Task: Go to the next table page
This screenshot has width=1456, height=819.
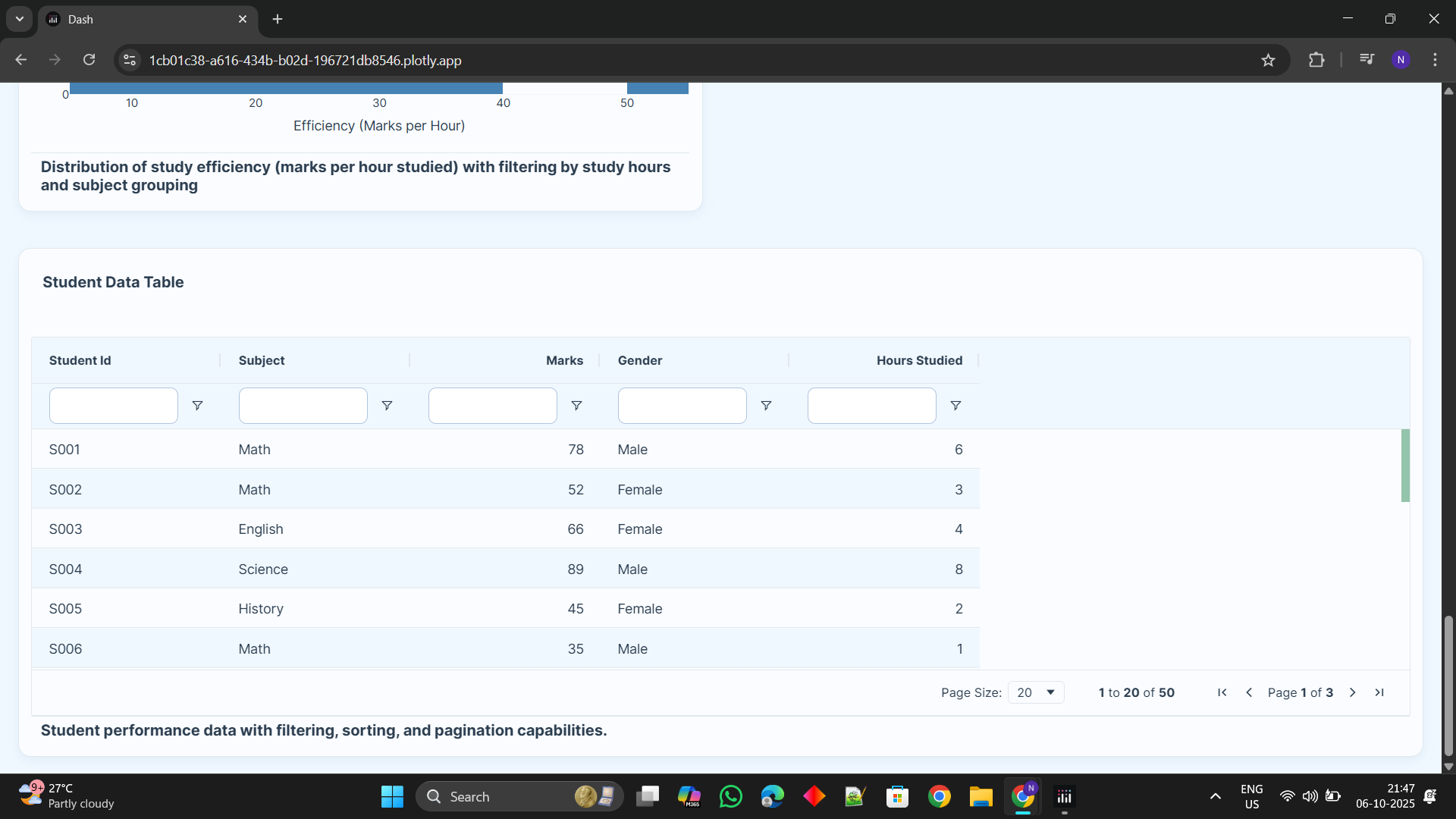Action: 1352,692
